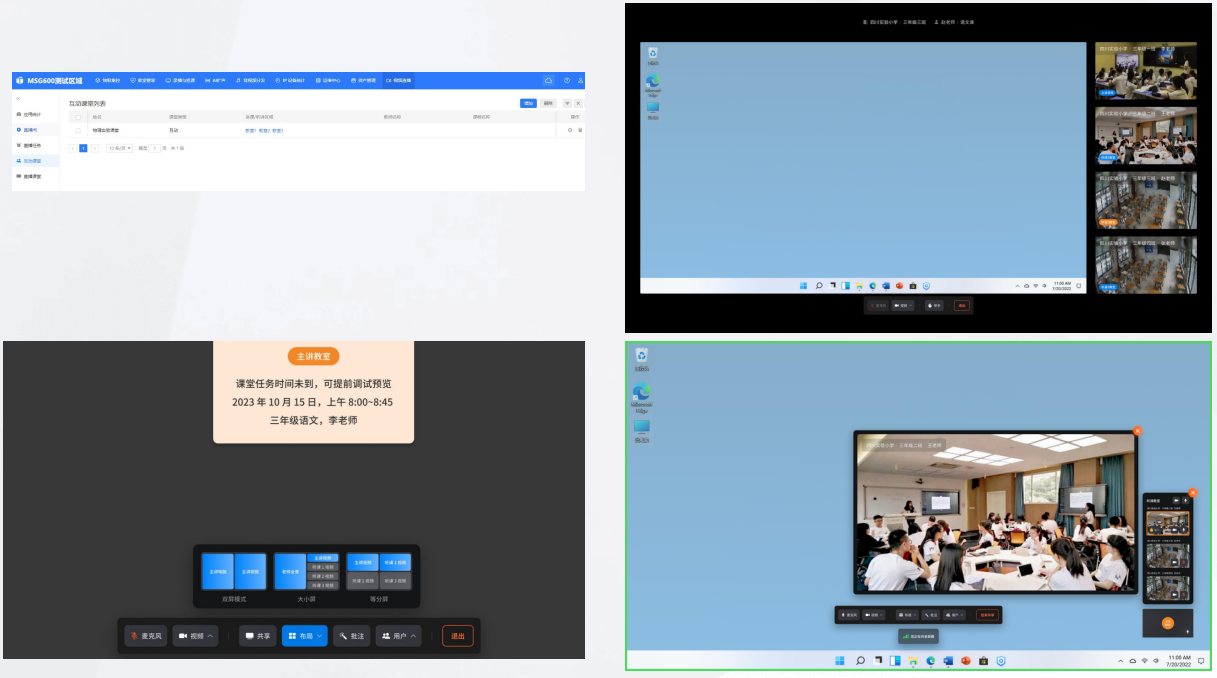Check the checkbox for 物理实验课堂

76,130
